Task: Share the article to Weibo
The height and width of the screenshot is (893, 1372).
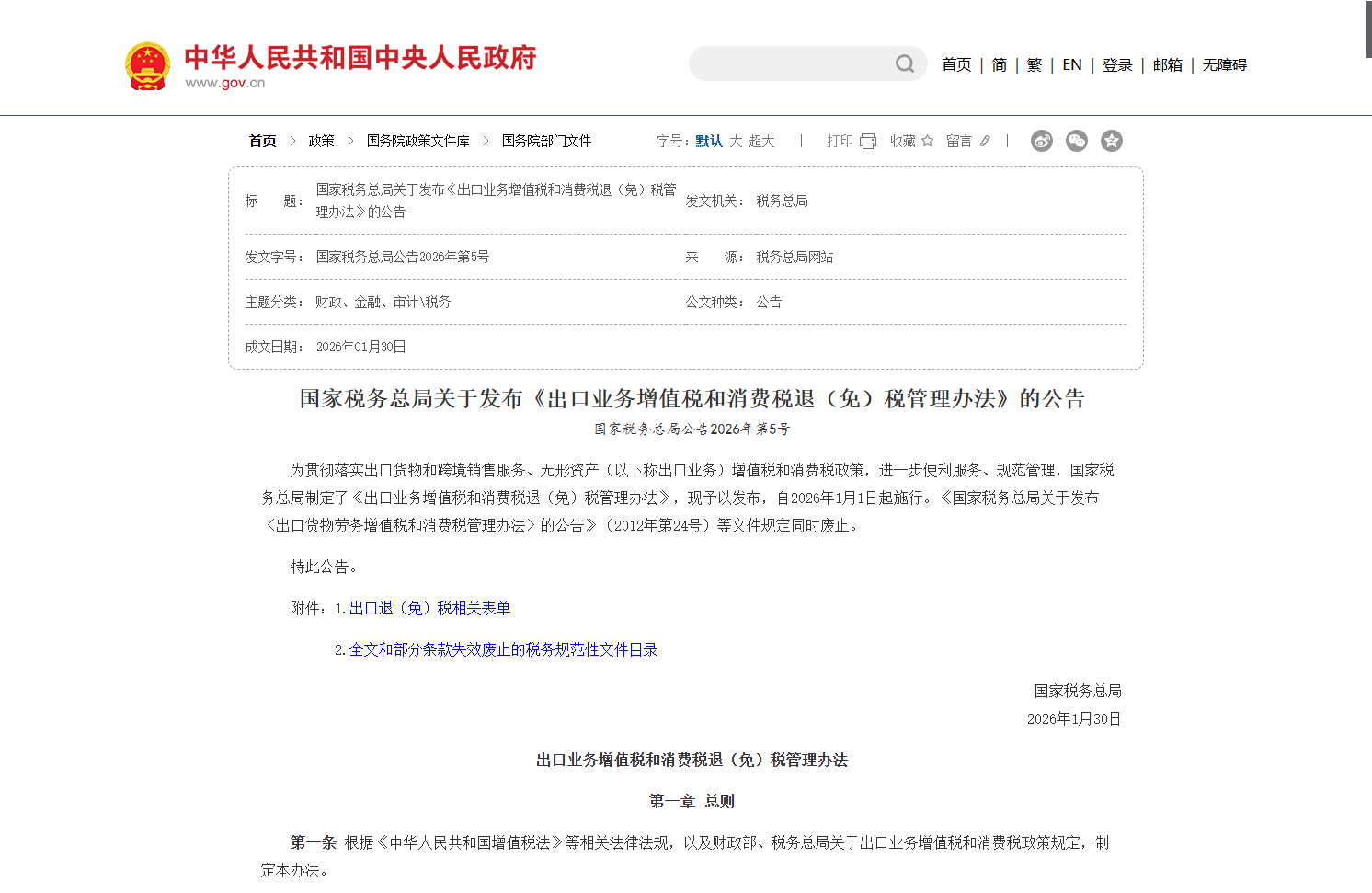Action: click(1042, 140)
